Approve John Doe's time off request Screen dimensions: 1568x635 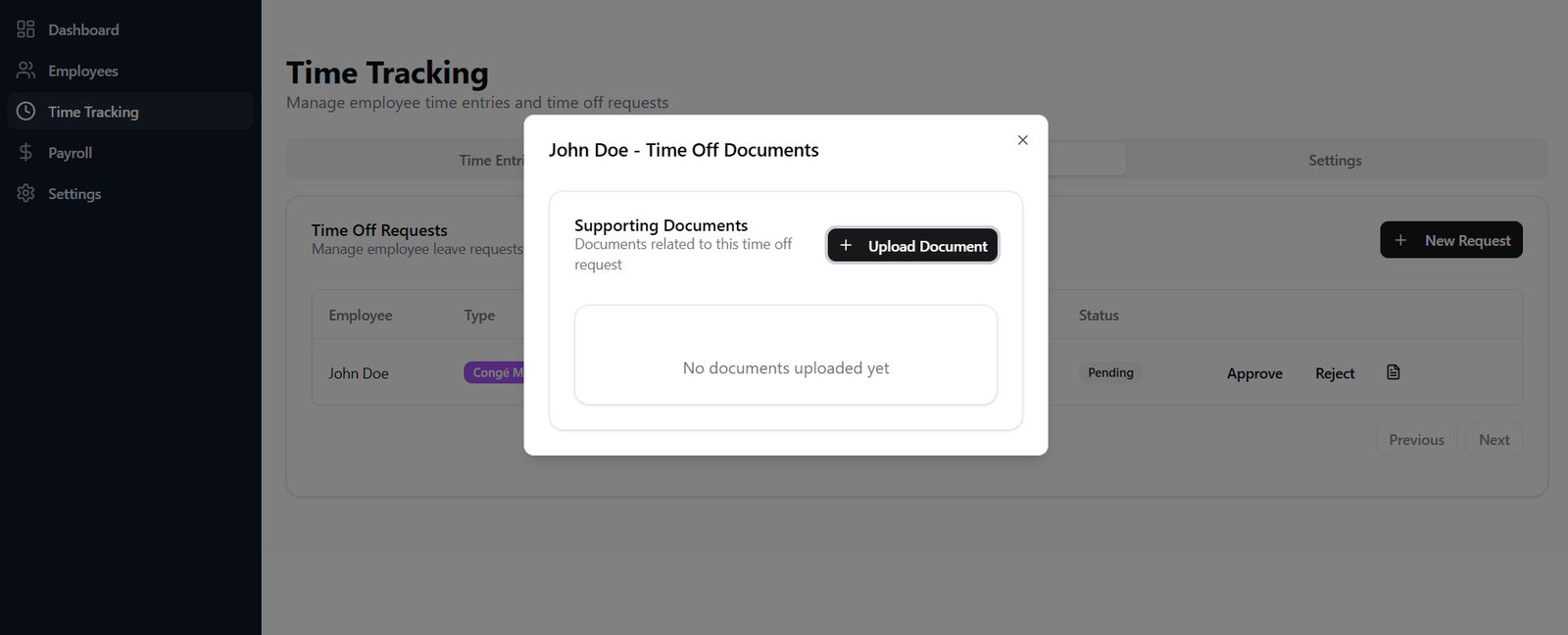tap(1254, 373)
